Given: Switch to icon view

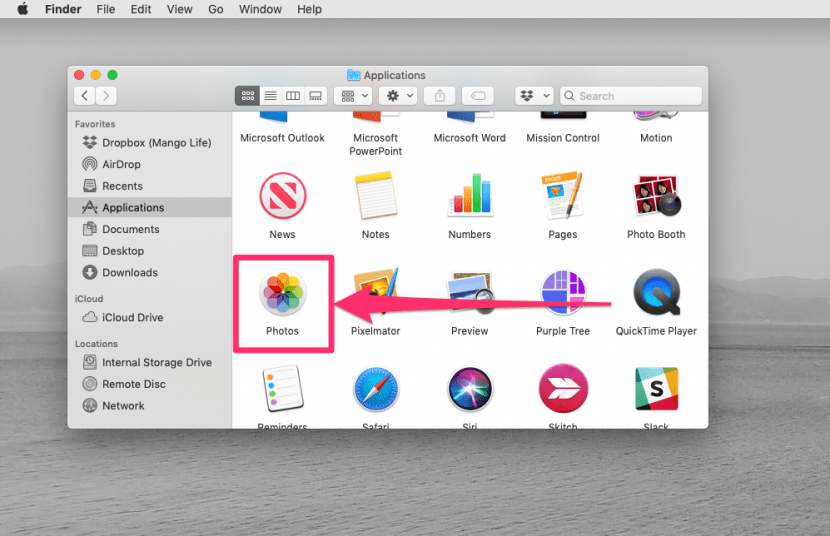Looking at the screenshot, I should [247, 96].
